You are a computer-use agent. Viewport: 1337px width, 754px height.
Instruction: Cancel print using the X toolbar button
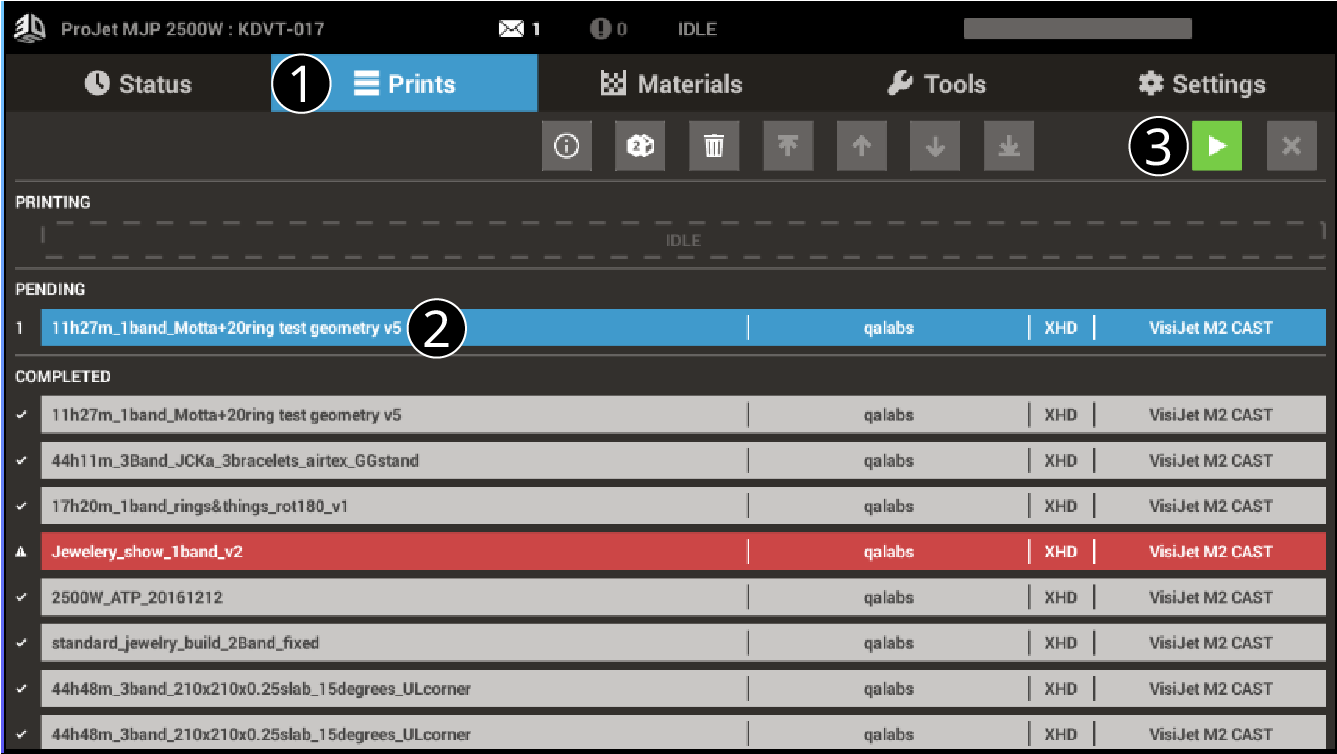[1291, 145]
